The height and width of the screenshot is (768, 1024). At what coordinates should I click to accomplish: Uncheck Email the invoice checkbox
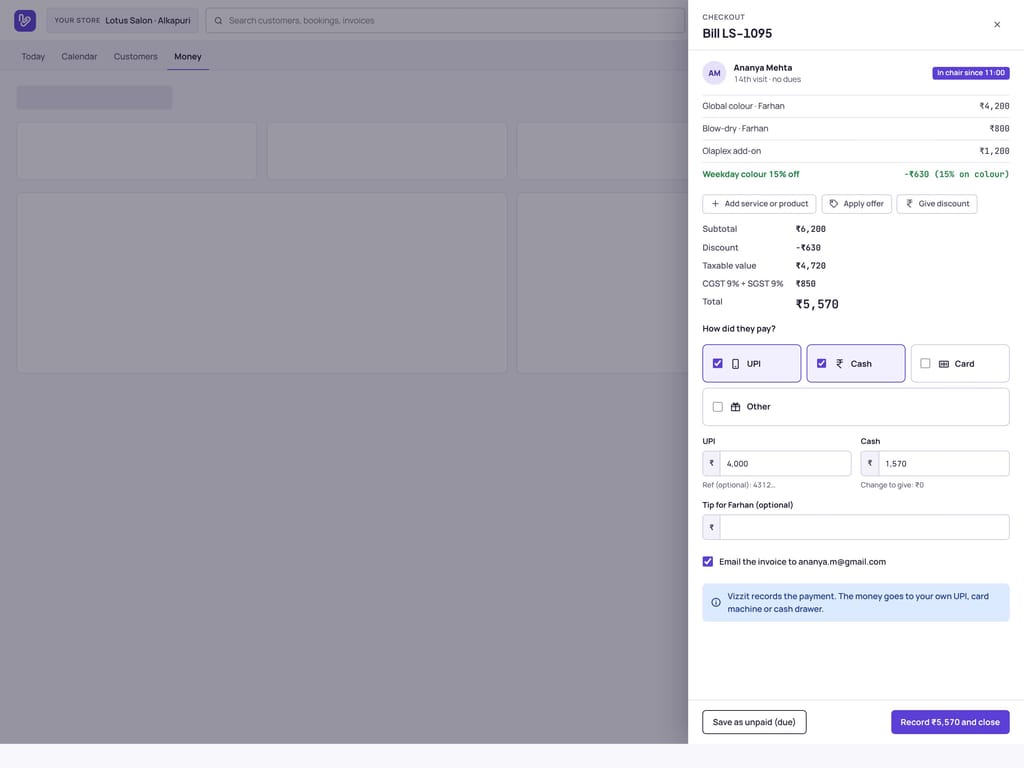(707, 562)
